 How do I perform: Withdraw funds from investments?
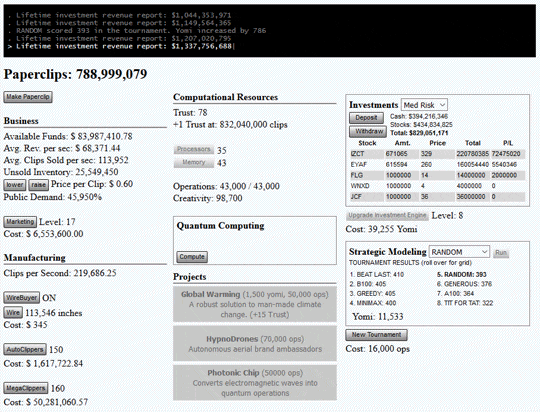pos(368,131)
